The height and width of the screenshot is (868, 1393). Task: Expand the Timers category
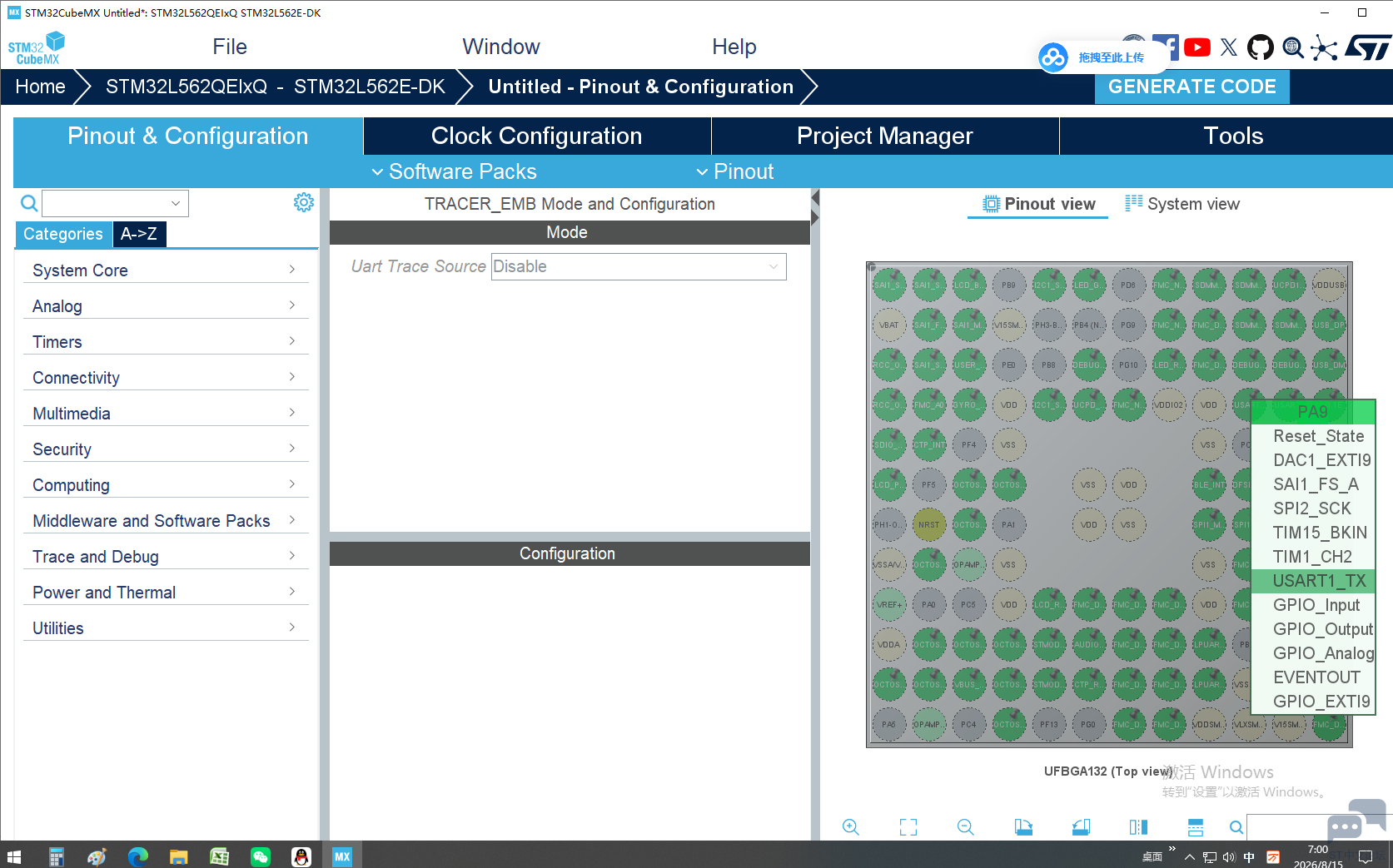pyautogui.click(x=166, y=342)
